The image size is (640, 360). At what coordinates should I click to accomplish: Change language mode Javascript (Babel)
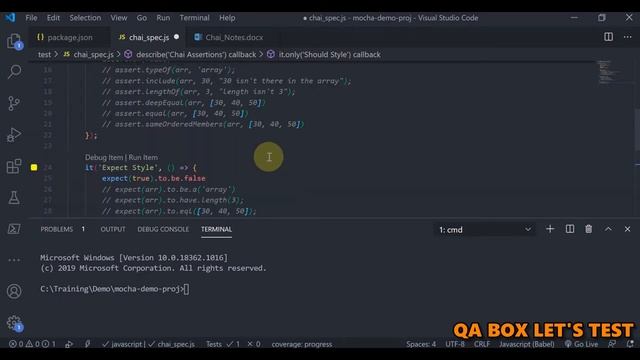point(527,344)
